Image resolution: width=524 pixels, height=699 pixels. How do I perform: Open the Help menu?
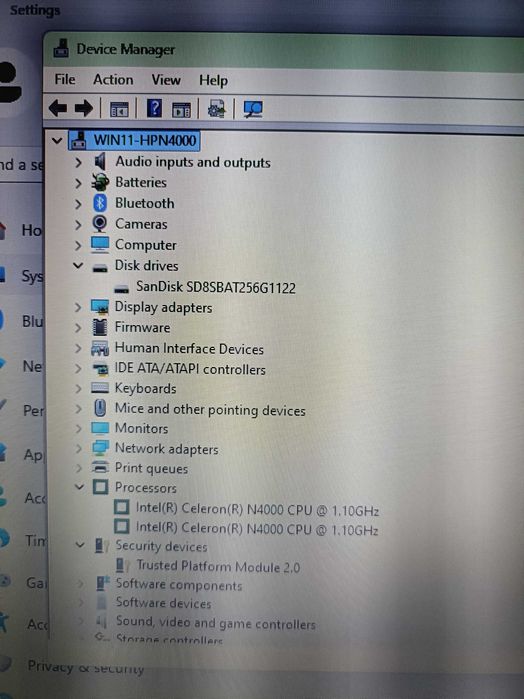(x=213, y=81)
